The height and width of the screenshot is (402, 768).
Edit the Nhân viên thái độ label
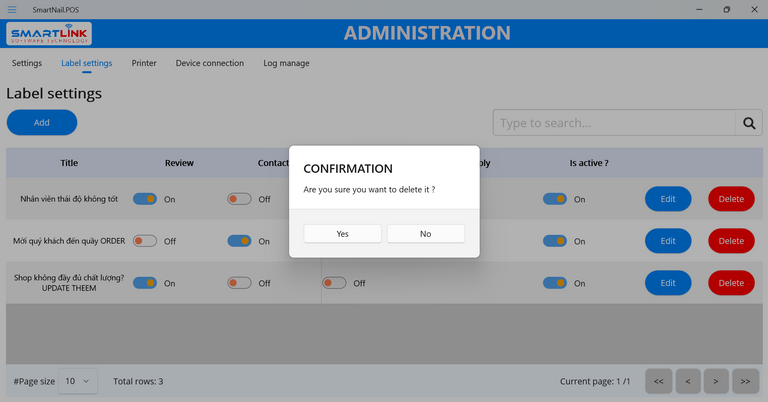pos(668,199)
